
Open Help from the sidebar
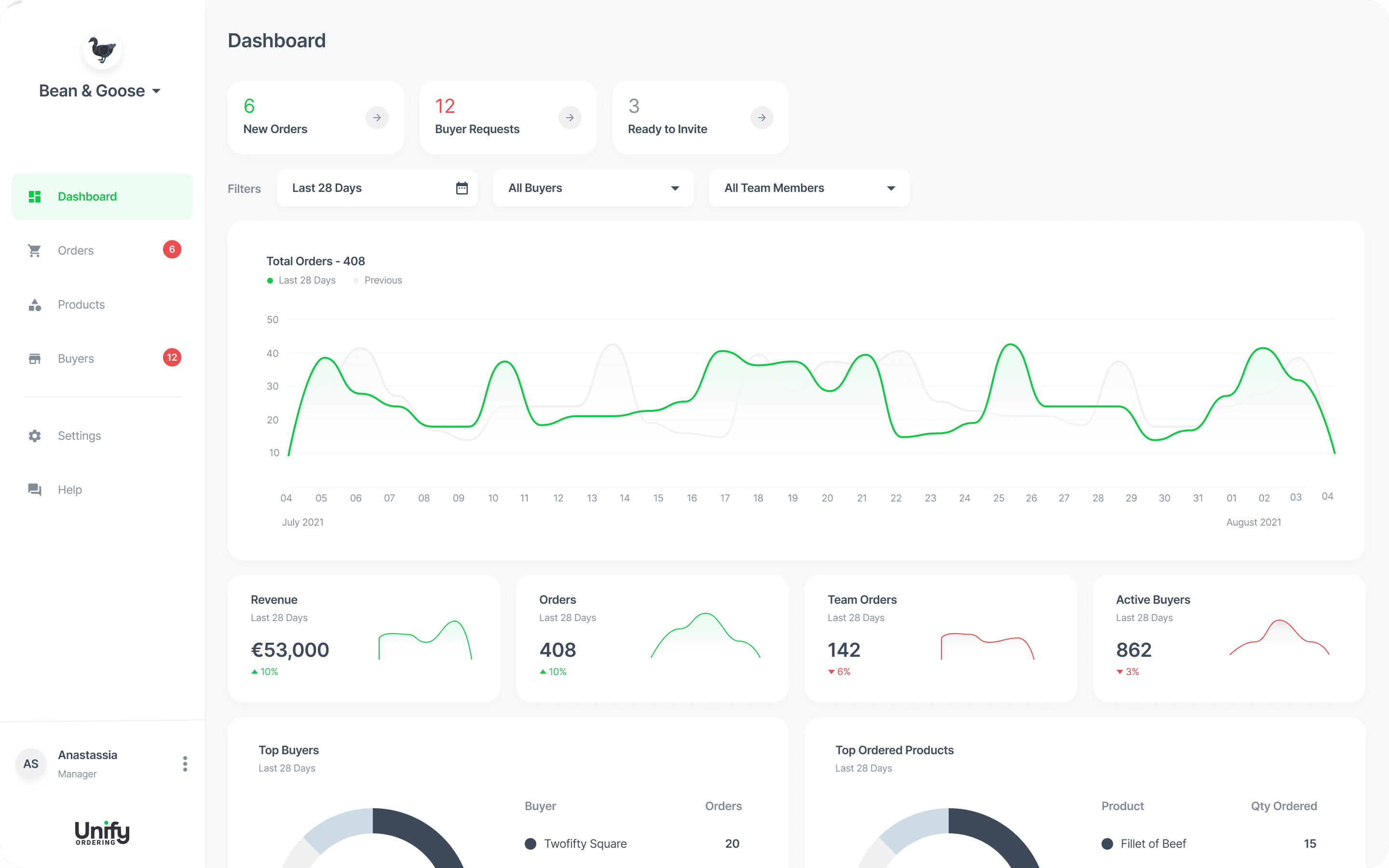pos(102,489)
